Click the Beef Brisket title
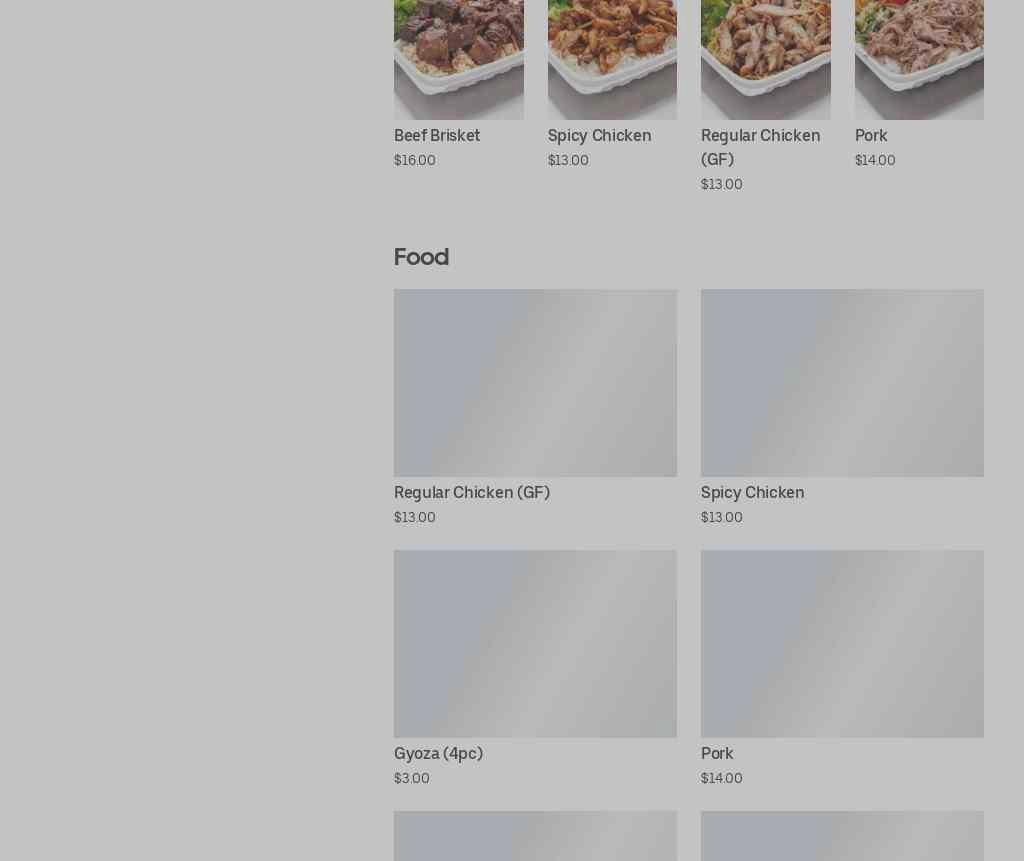This screenshot has height=861, width=1024. [x=437, y=135]
